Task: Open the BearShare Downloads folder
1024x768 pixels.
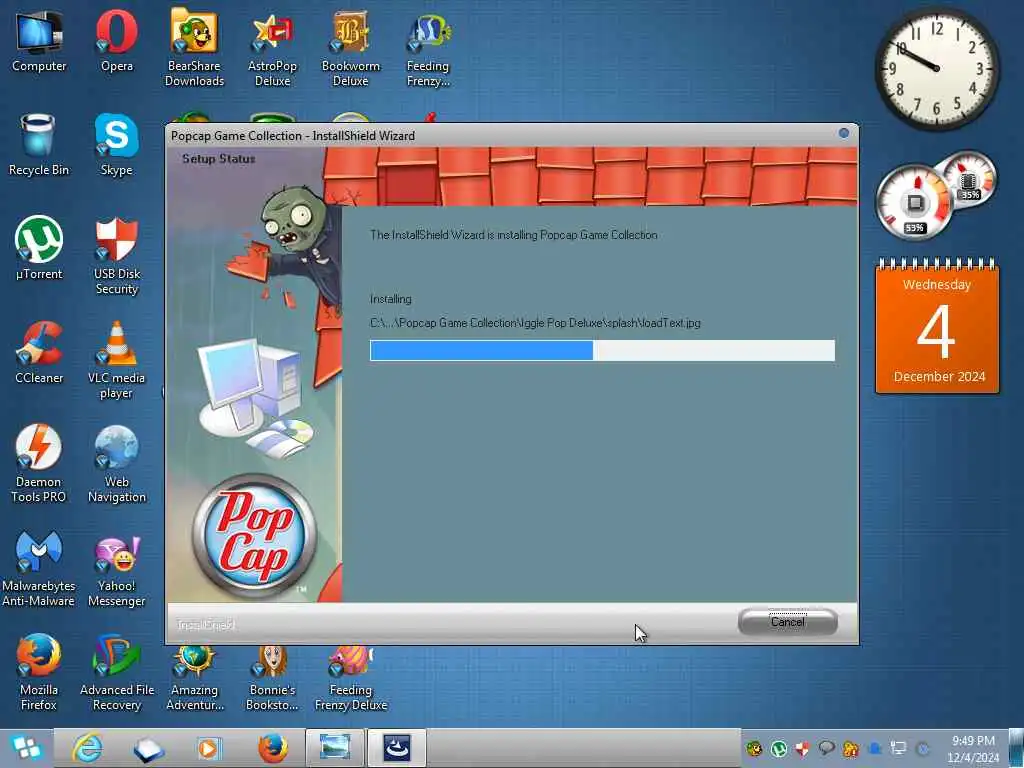Action: click(x=194, y=48)
